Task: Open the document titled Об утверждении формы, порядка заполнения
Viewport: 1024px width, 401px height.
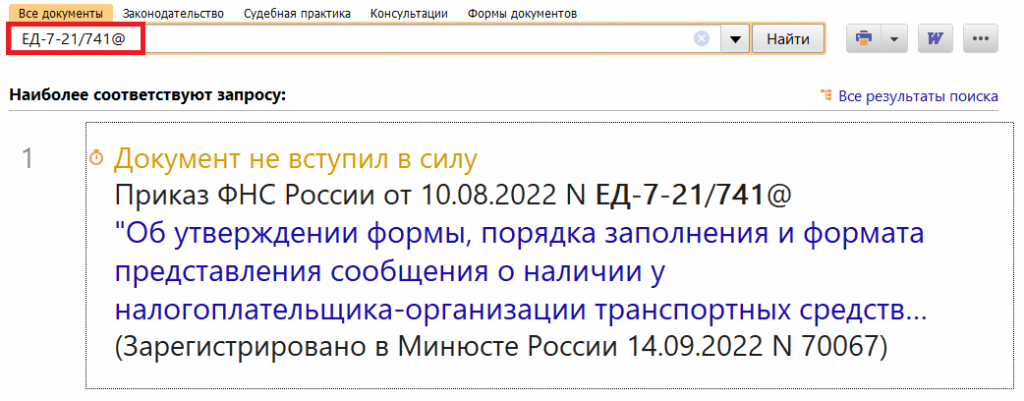Action: 520,273
